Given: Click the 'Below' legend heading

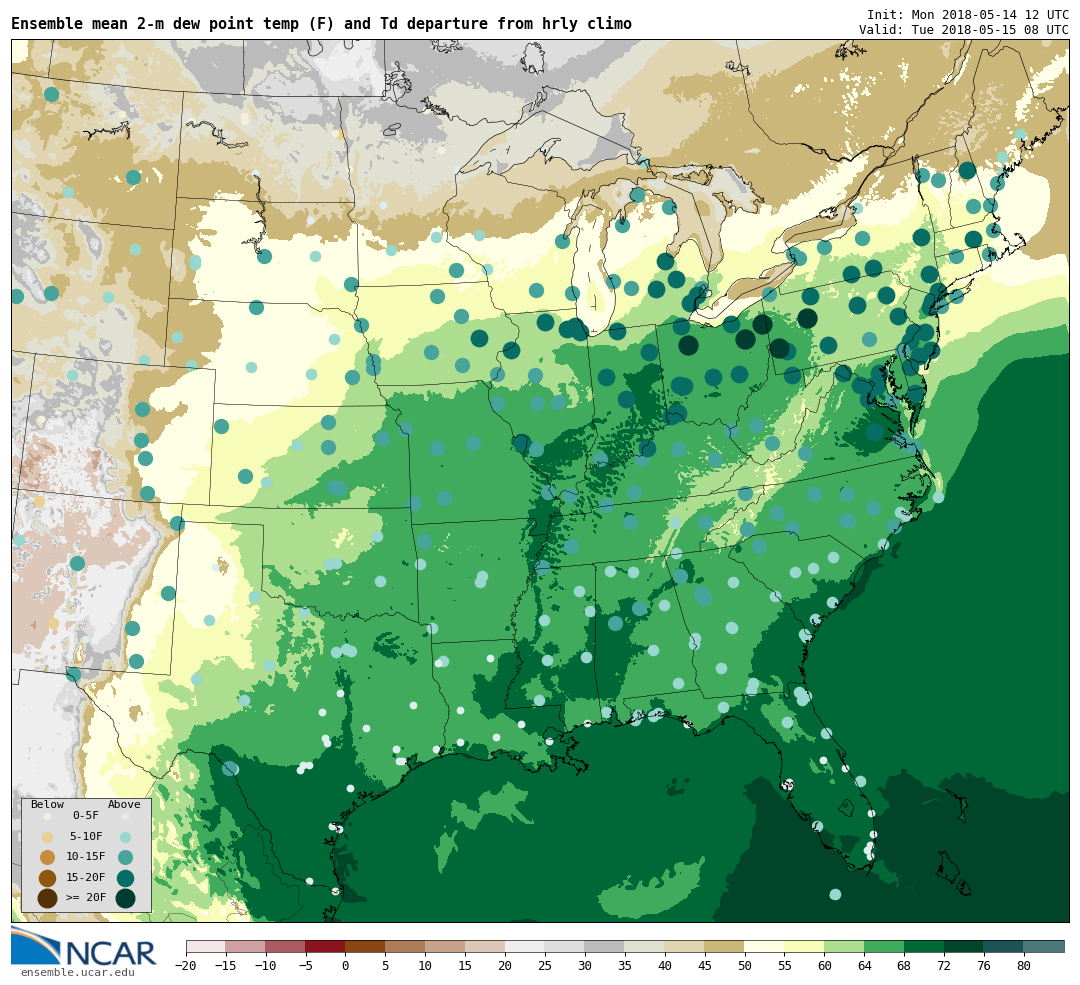Looking at the screenshot, I should [x=48, y=804].
